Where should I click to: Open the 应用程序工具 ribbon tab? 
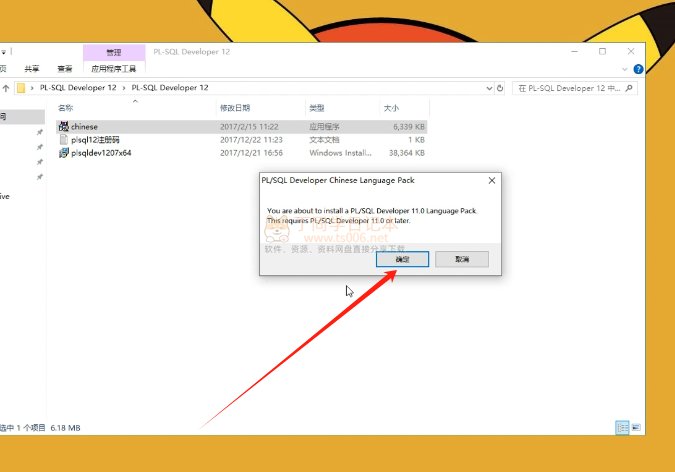(x=114, y=69)
